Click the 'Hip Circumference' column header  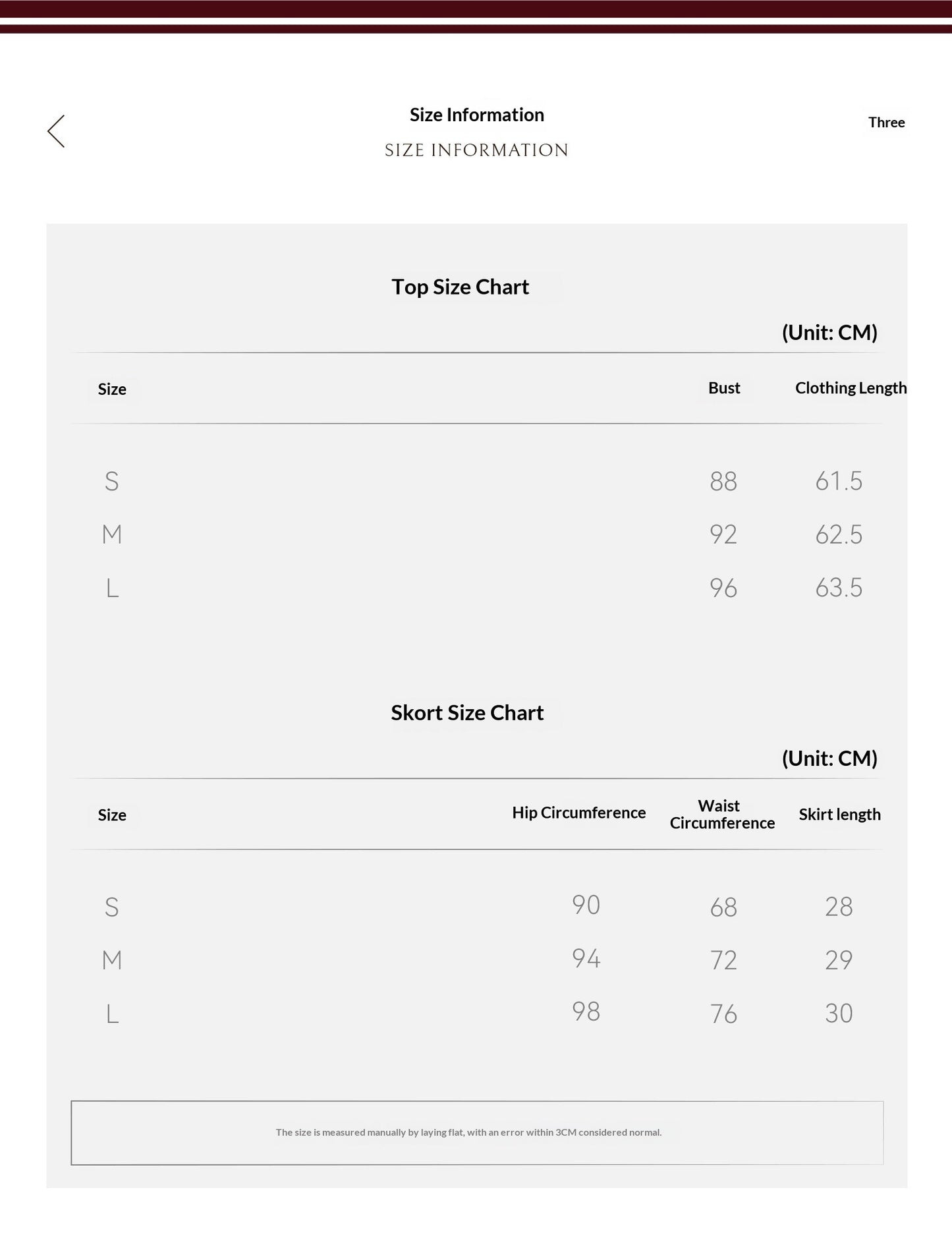tap(578, 813)
